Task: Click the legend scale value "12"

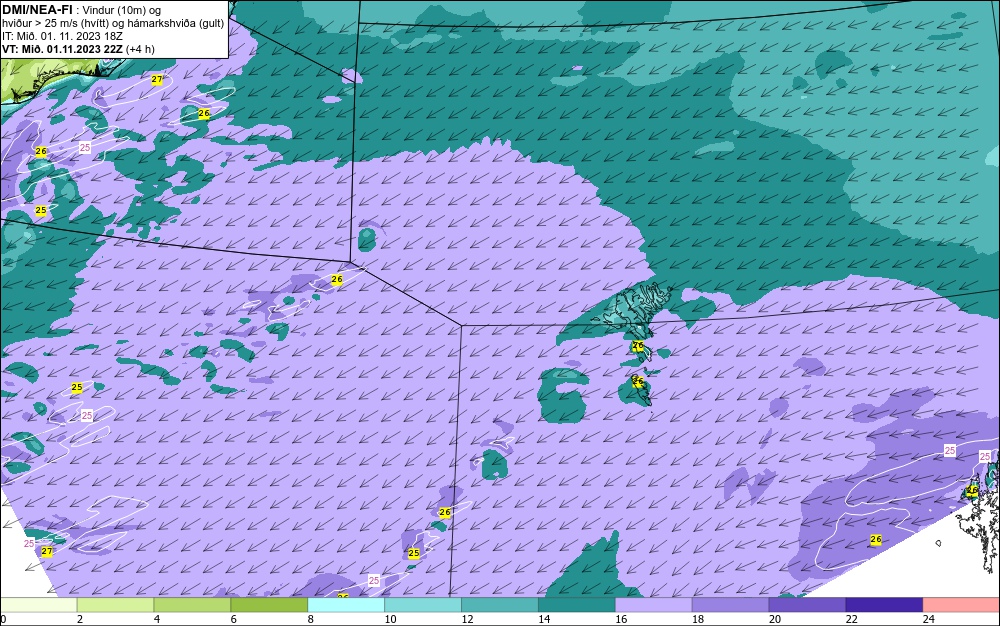Action: pyautogui.click(x=467, y=619)
